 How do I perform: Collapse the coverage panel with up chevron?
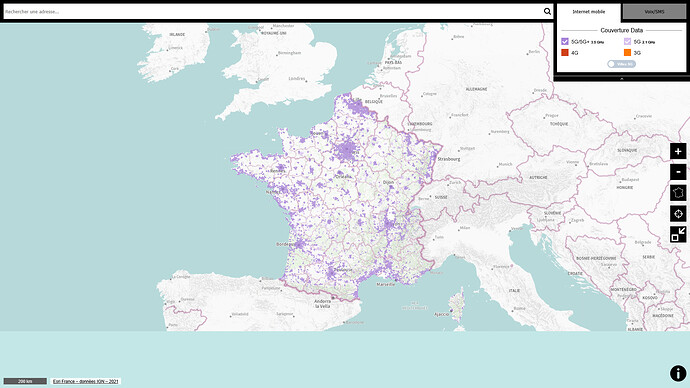click(622, 79)
